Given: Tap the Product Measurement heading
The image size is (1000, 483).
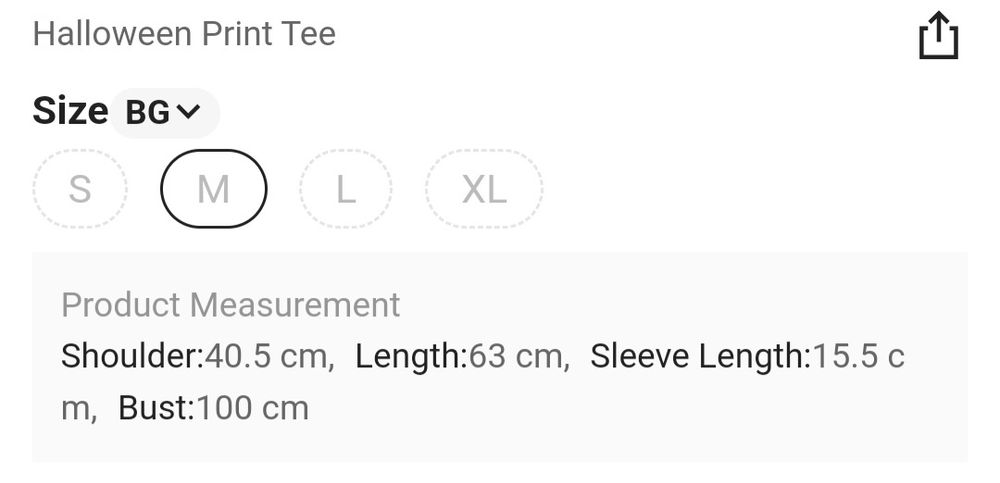Looking at the screenshot, I should (230, 304).
